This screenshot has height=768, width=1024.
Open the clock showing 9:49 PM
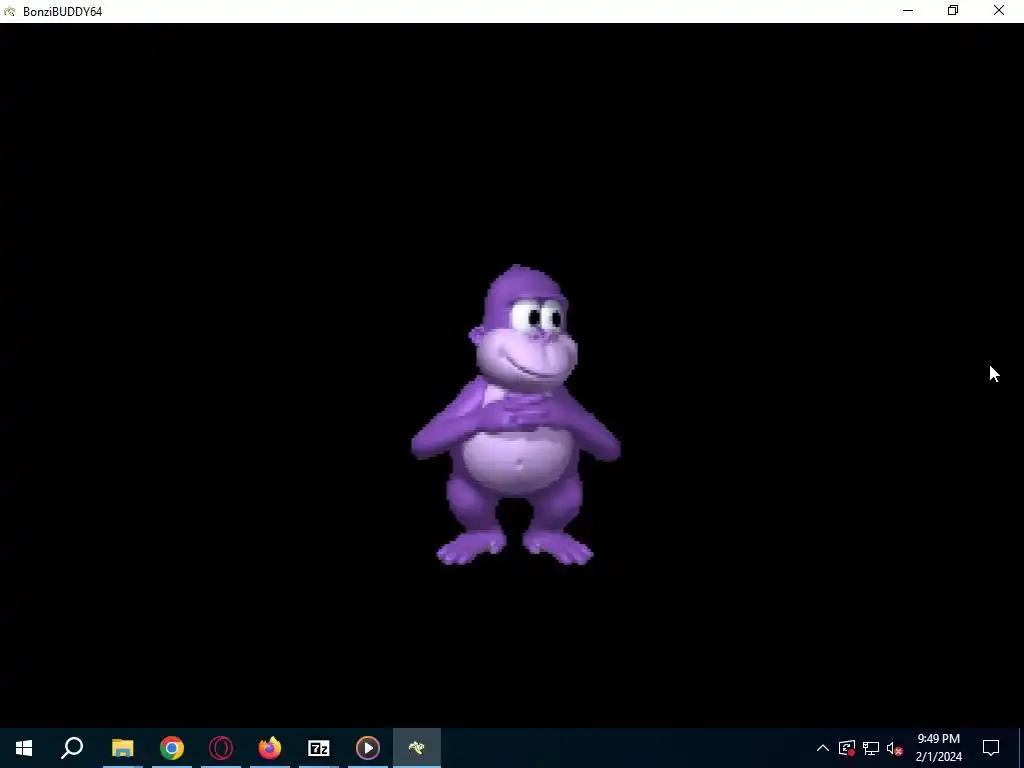click(x=938, y=748)
